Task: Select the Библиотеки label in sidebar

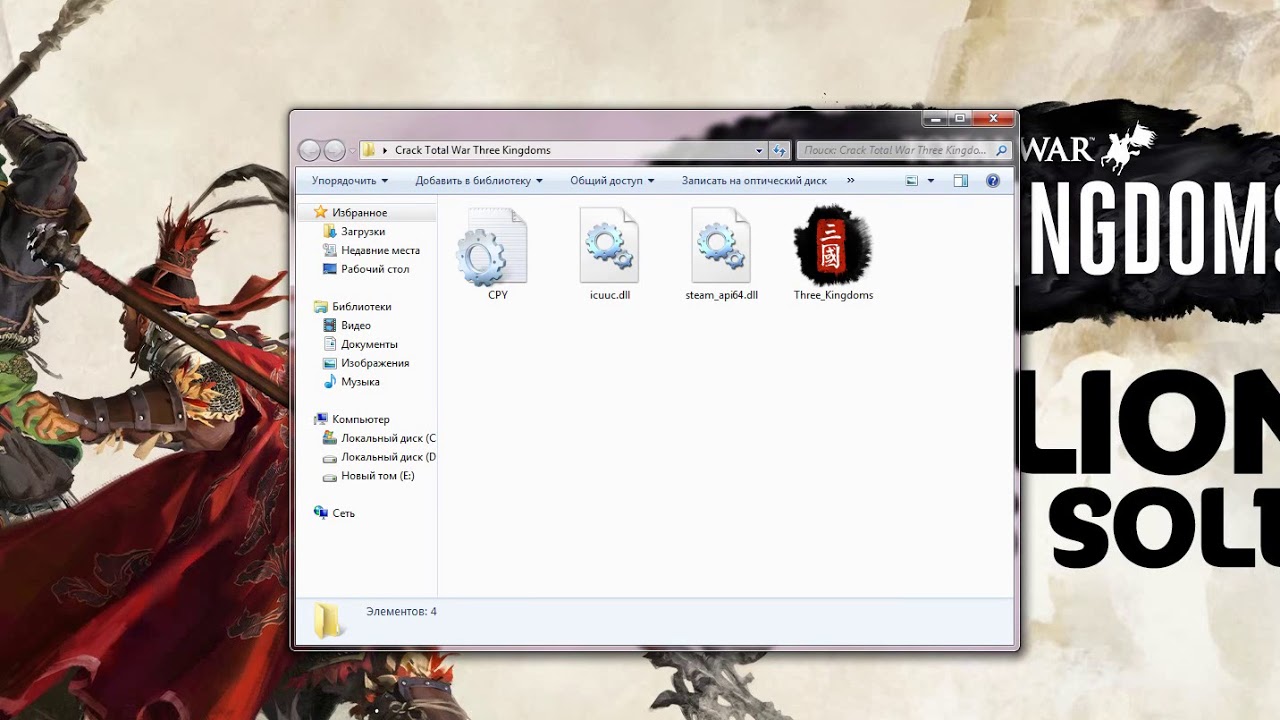Action: 362,307
